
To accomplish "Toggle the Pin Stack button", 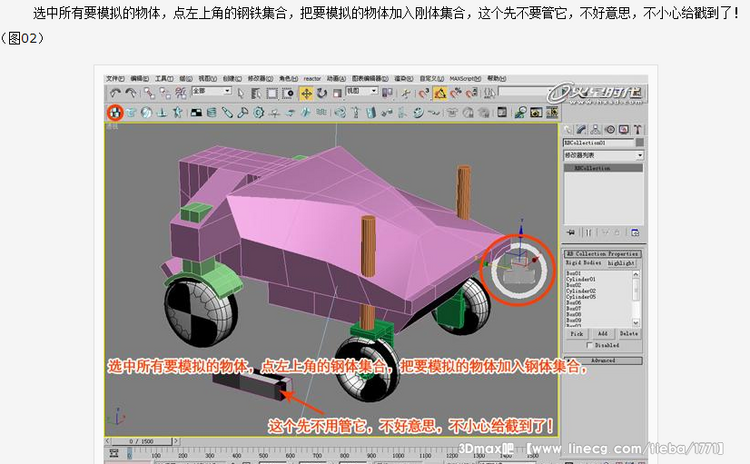I will click(x=571, y=233).
